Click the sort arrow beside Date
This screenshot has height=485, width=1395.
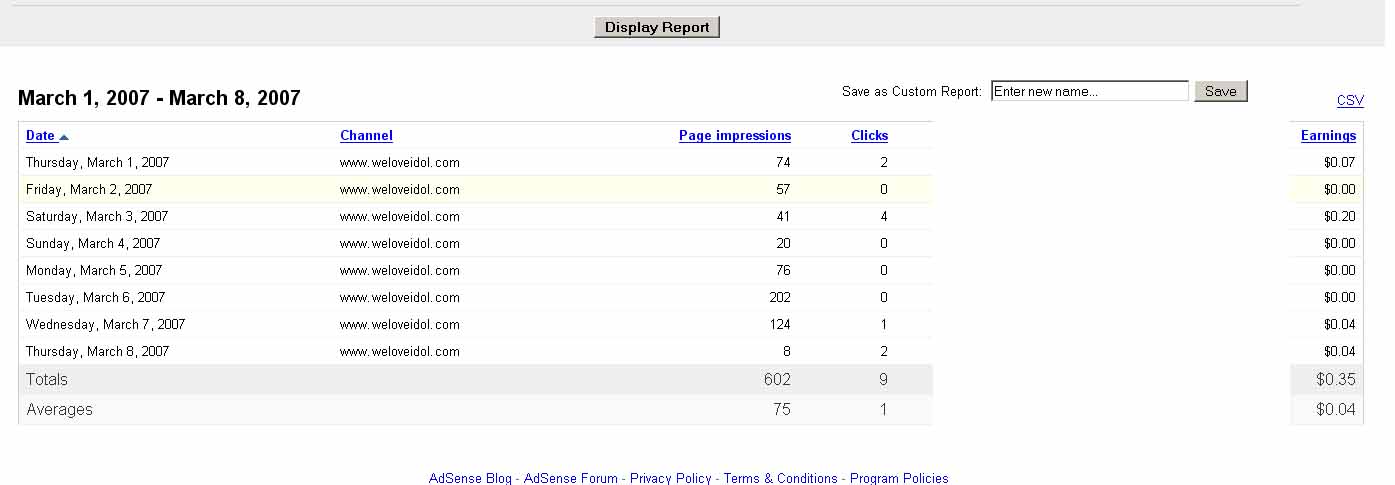point(64,137)
